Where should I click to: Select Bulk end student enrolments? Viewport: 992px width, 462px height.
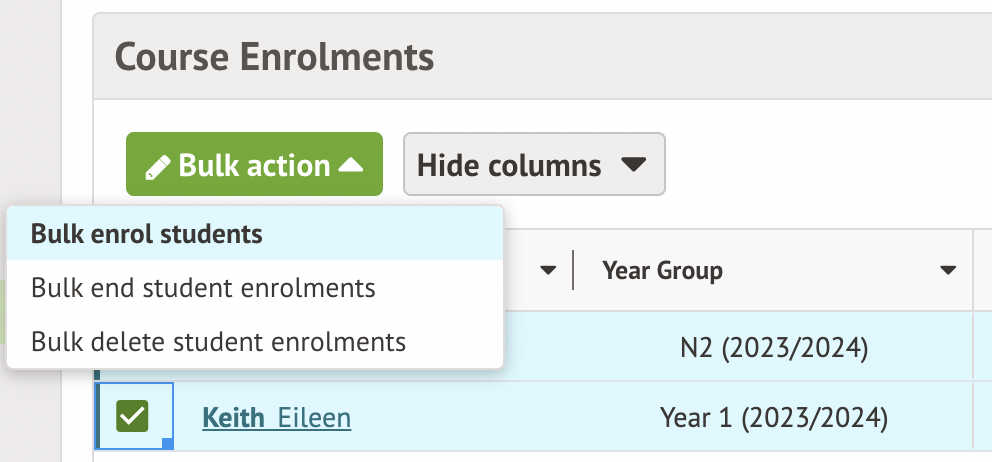coord(203,288)
